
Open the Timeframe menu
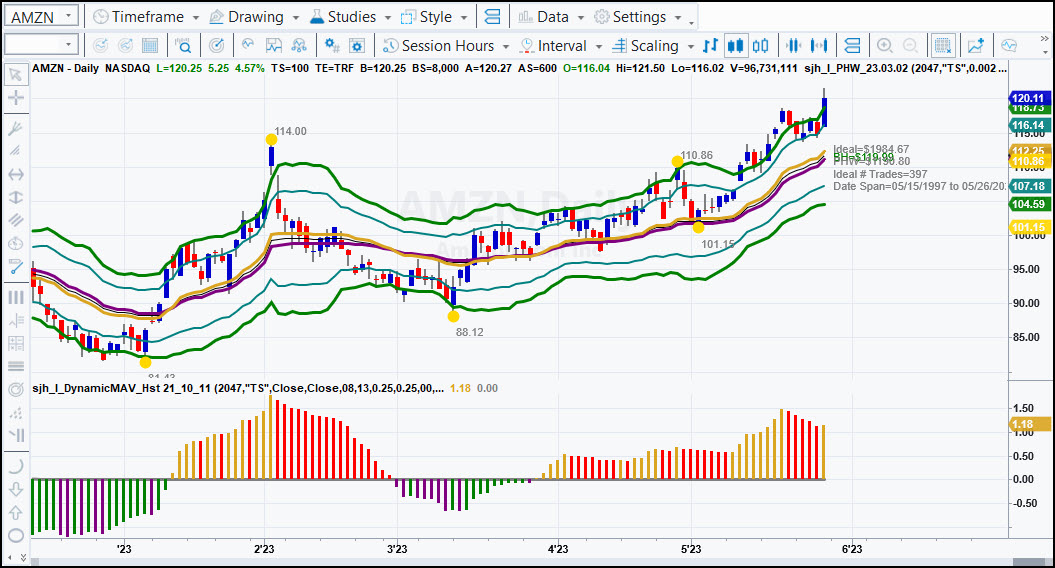pos(139,17)
